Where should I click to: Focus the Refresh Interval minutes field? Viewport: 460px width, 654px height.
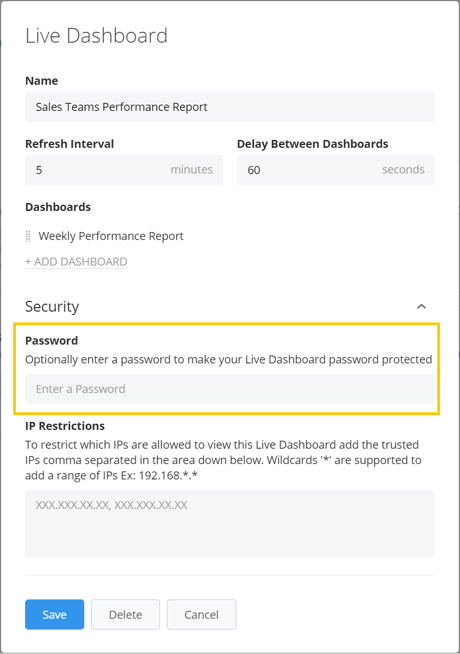tap(124, 170)
